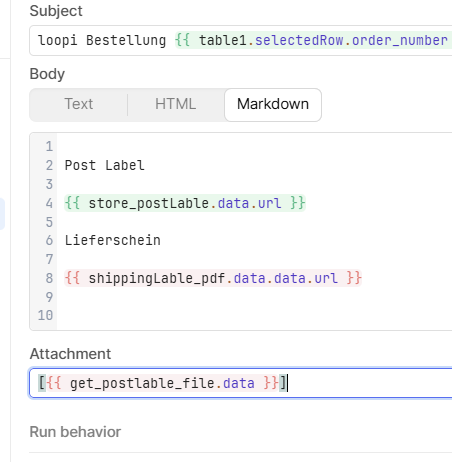Image resolution: width=452 pixels, height=462 pixels.
Task: Click the store_postLable.data.url expression line
Action: click(185, 203)
